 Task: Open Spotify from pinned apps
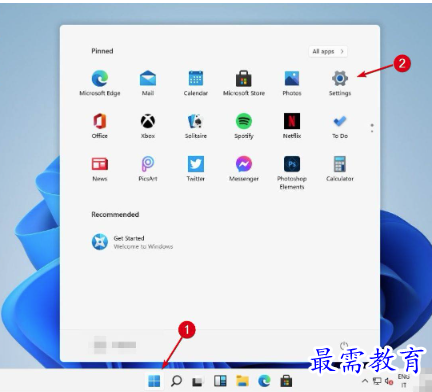coord(244,126)
